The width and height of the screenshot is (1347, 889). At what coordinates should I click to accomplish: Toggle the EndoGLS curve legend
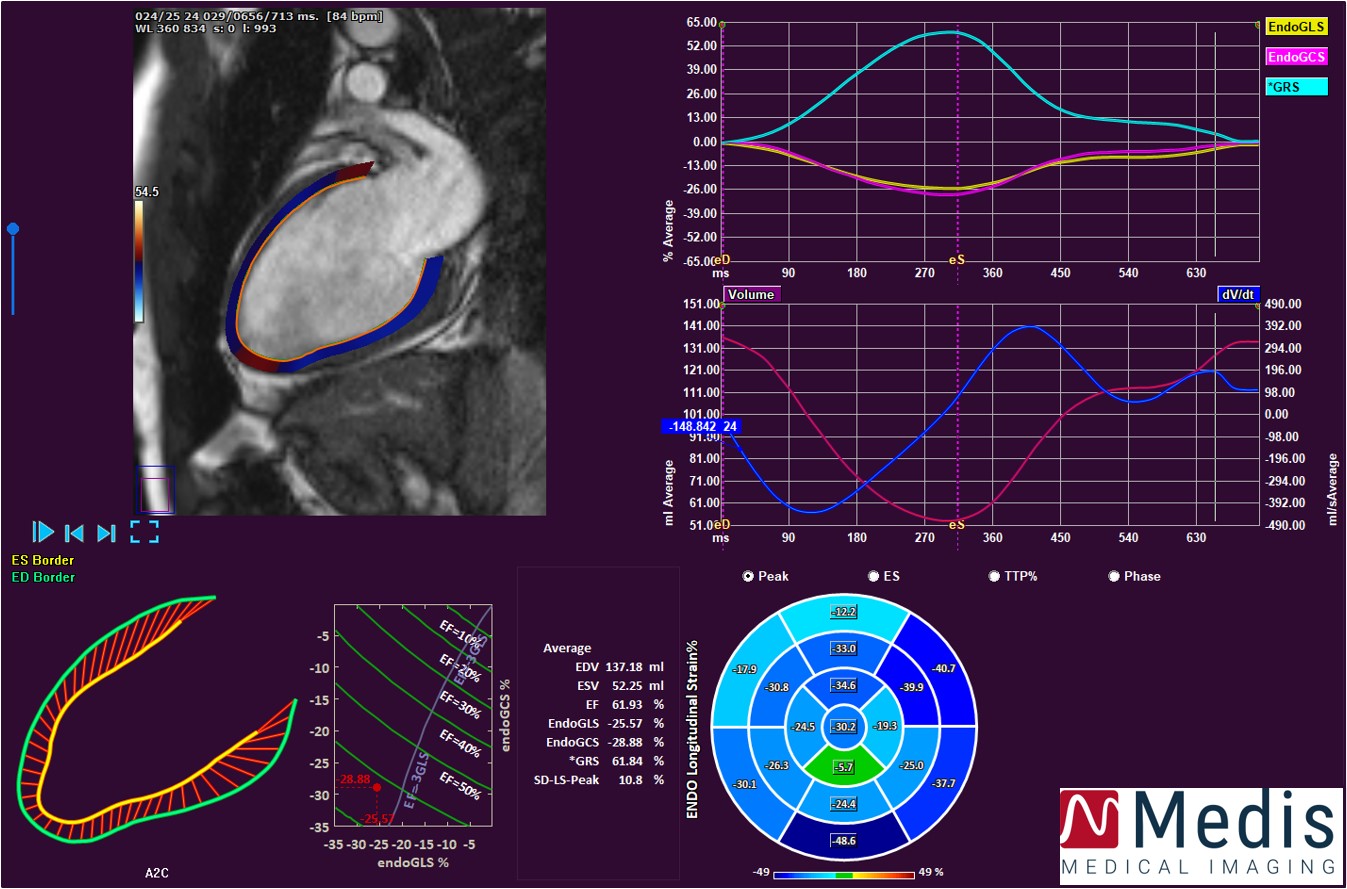pos(1296,28)
